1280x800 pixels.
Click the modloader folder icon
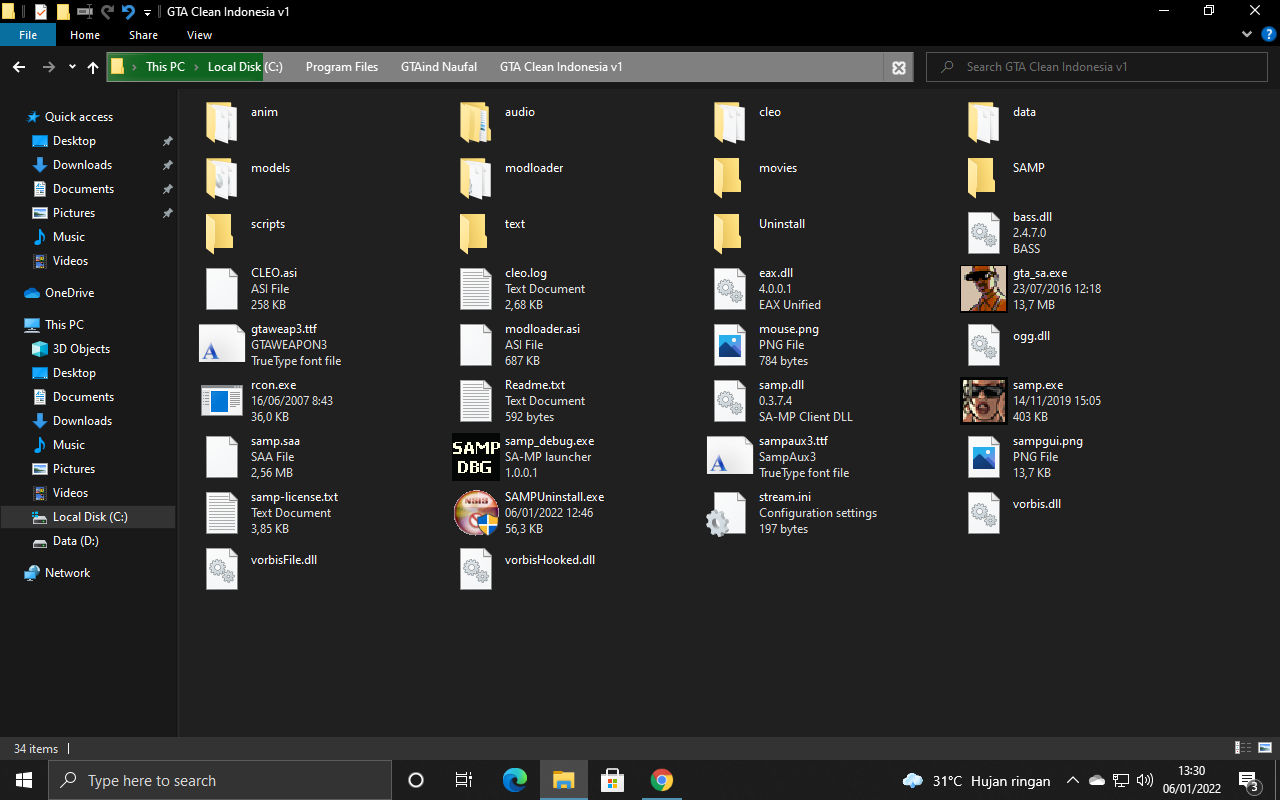(476, 177)
